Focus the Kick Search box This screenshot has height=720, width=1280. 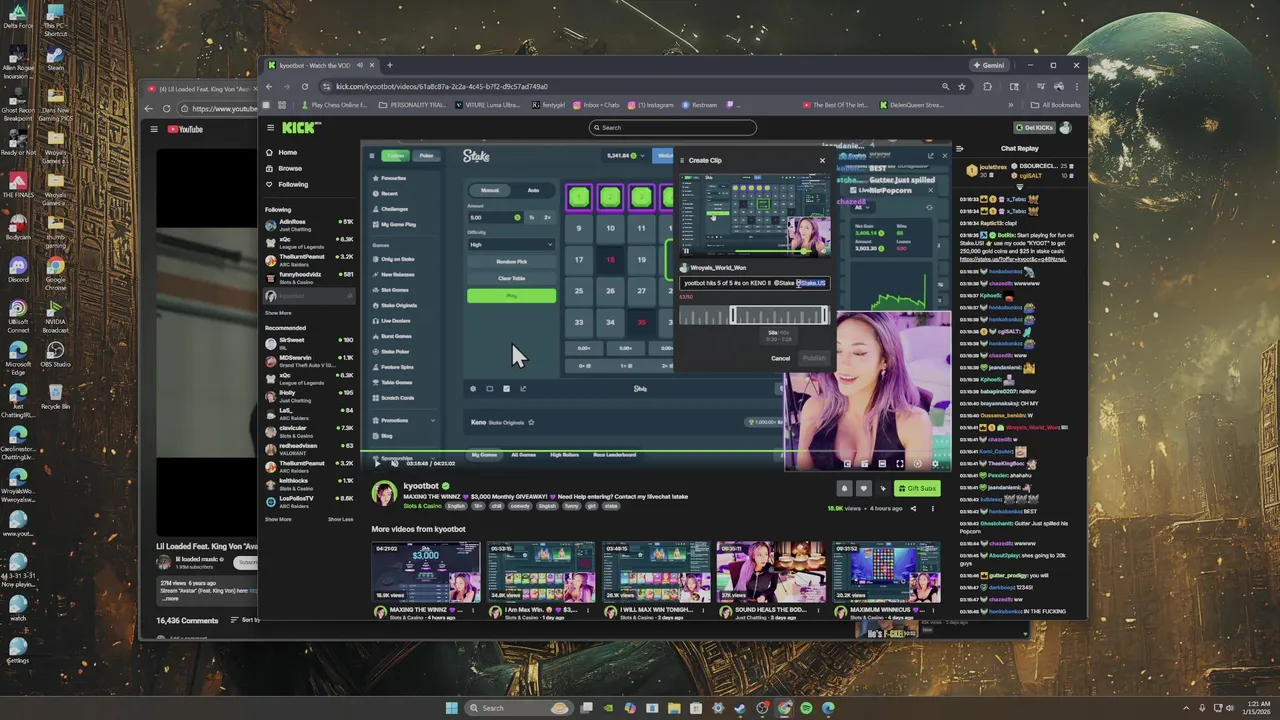[672, 127]
